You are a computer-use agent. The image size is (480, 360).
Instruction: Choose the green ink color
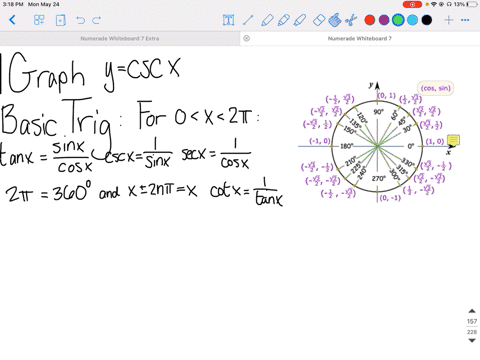(x=398, y=20)
